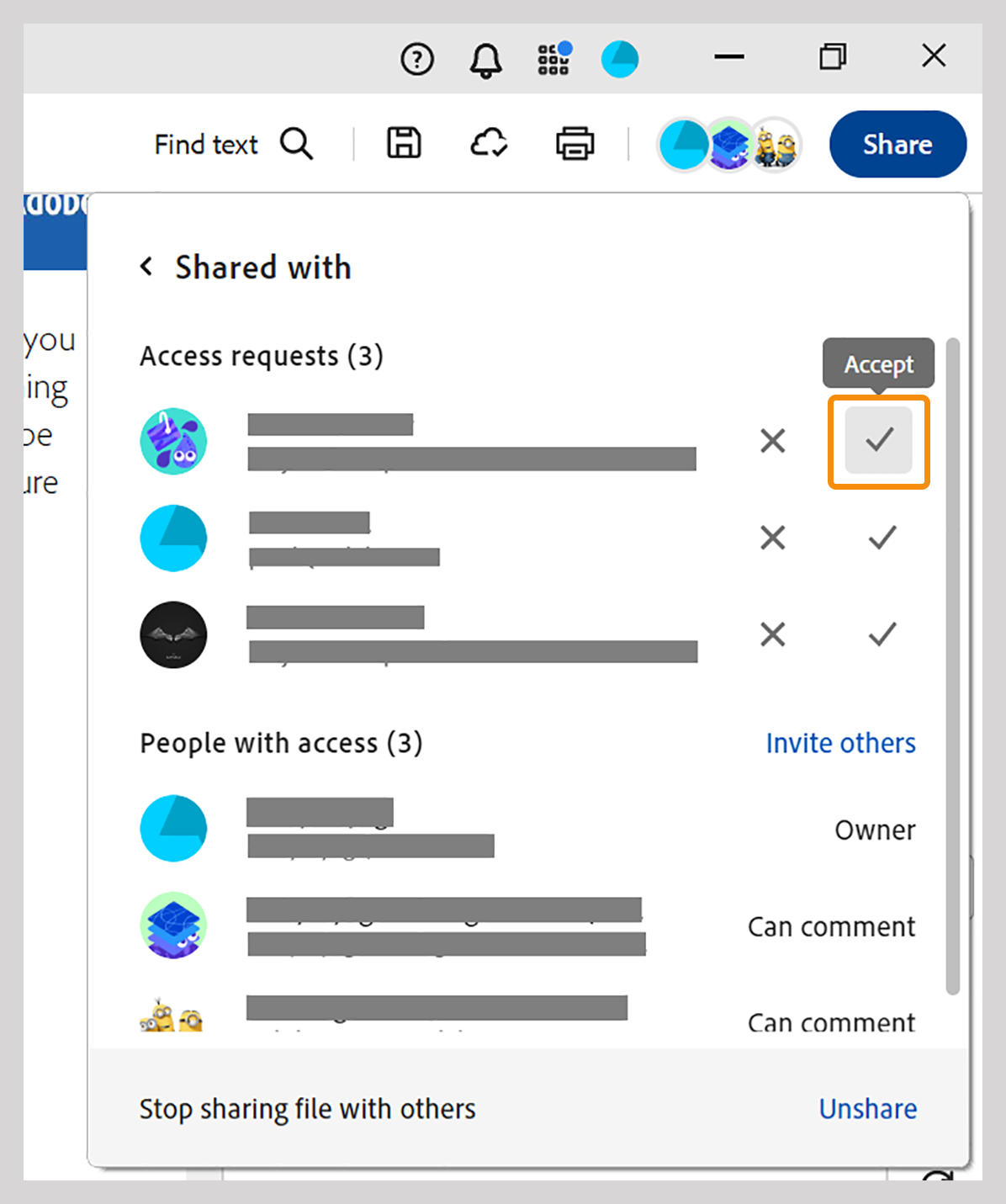
Task: Click the Unshare link
Action: pos(867,1109)
